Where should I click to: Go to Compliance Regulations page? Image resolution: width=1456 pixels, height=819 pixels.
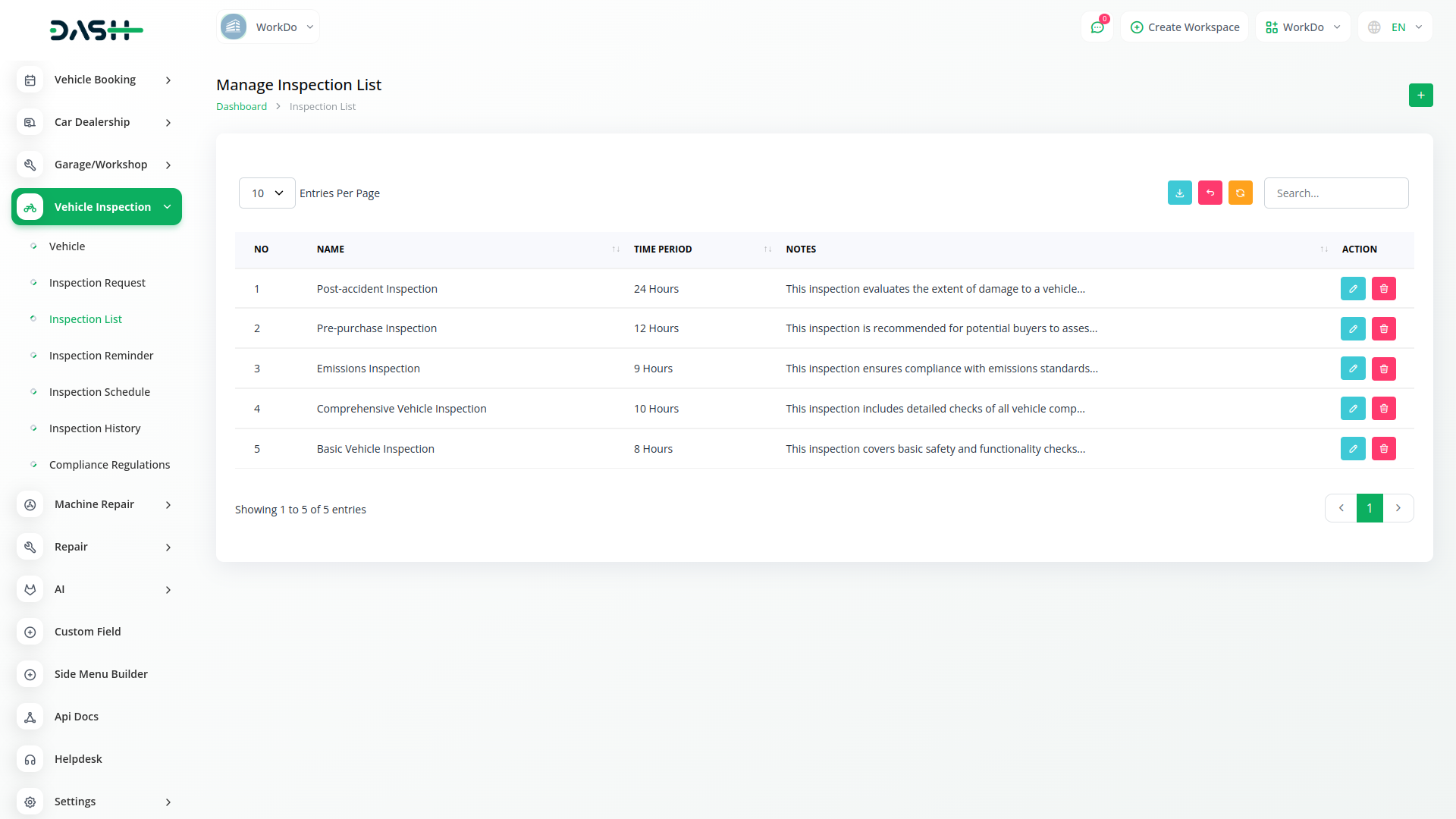(x=109, y=464)
